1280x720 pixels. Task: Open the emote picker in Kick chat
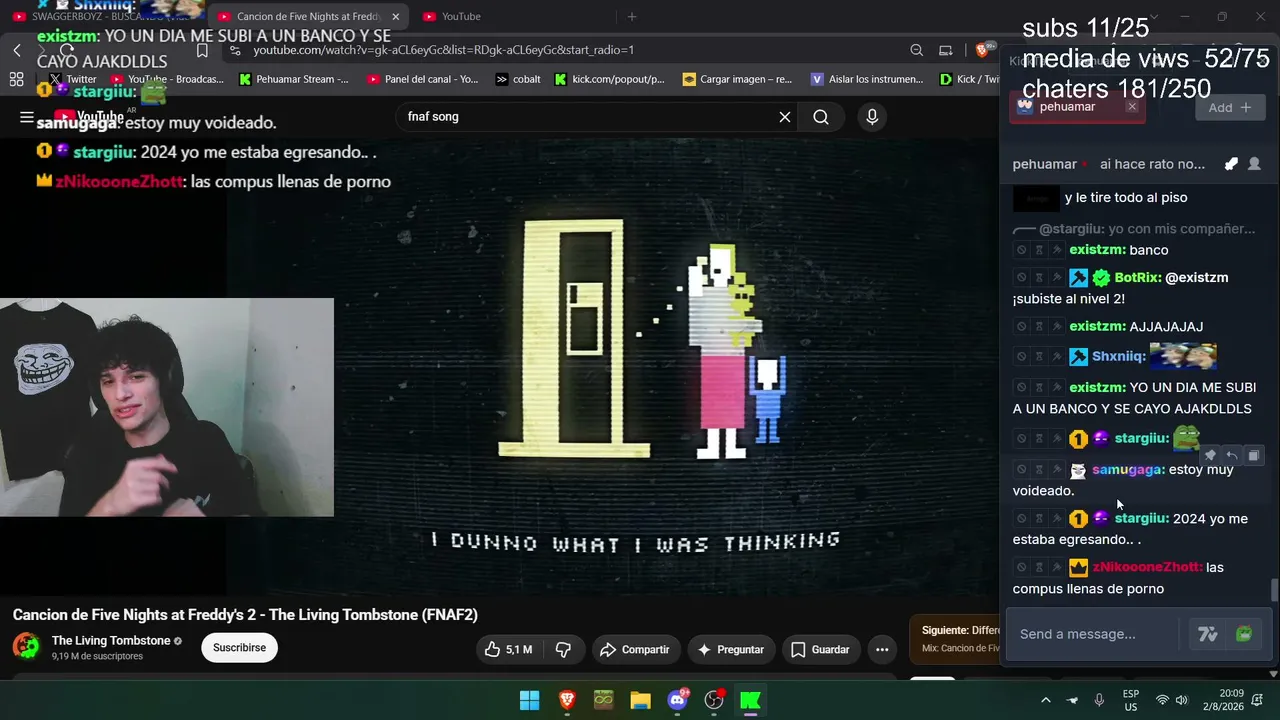1244,634
